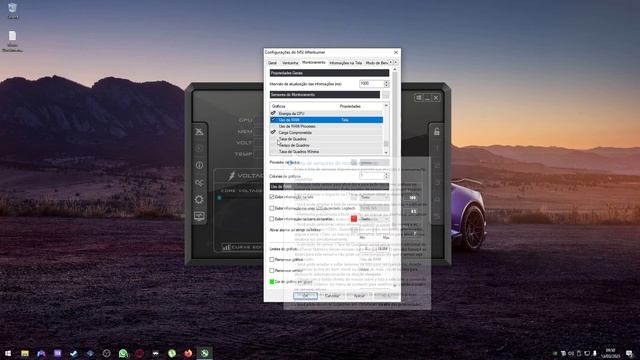Open the settings gear in Afterburner sidebar
Screen dimensions: 640x360
point(199,199)
